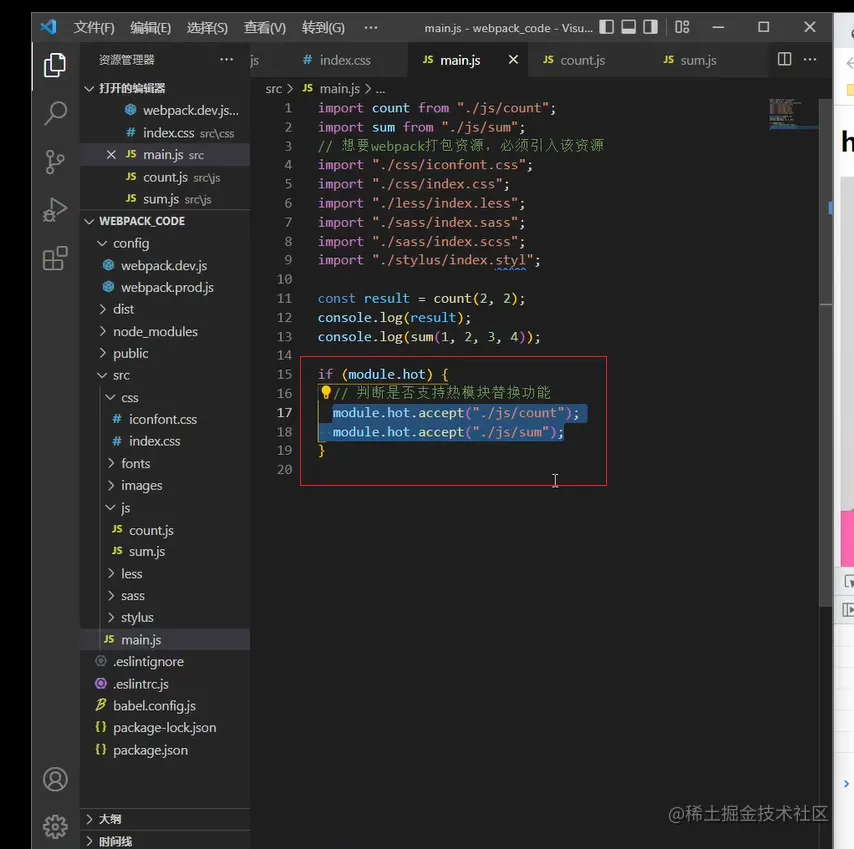This screenshot has height=849, width=854.
Task: Select count.js src\js in open editors
Action: pos(164,178)
